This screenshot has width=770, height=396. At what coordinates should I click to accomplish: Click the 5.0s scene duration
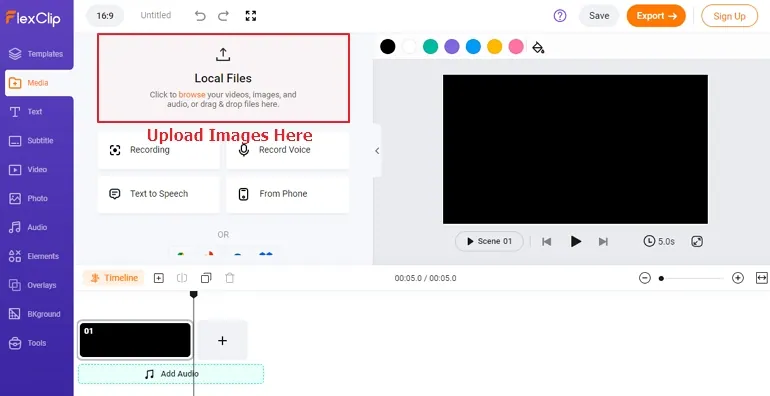point(659,241)
